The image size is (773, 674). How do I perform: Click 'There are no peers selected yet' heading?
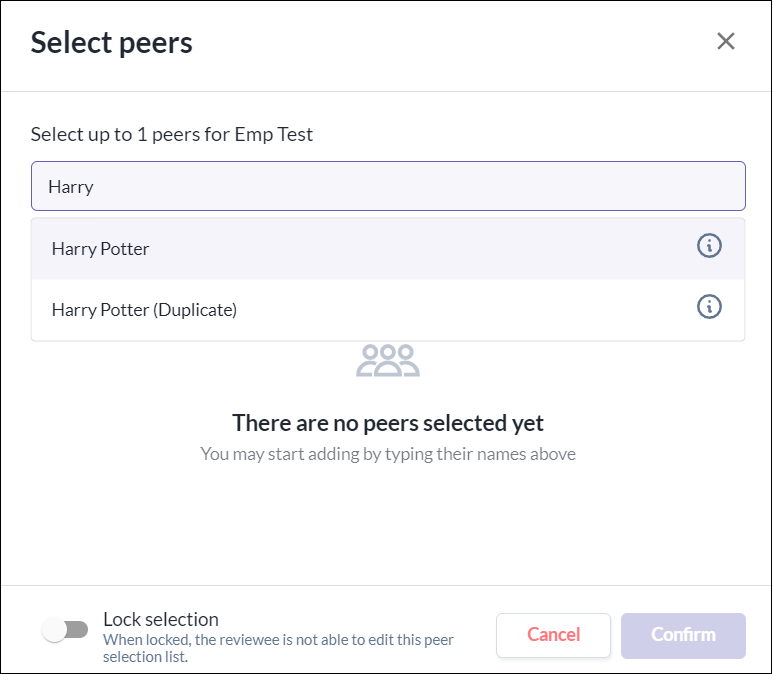[388, 423]
